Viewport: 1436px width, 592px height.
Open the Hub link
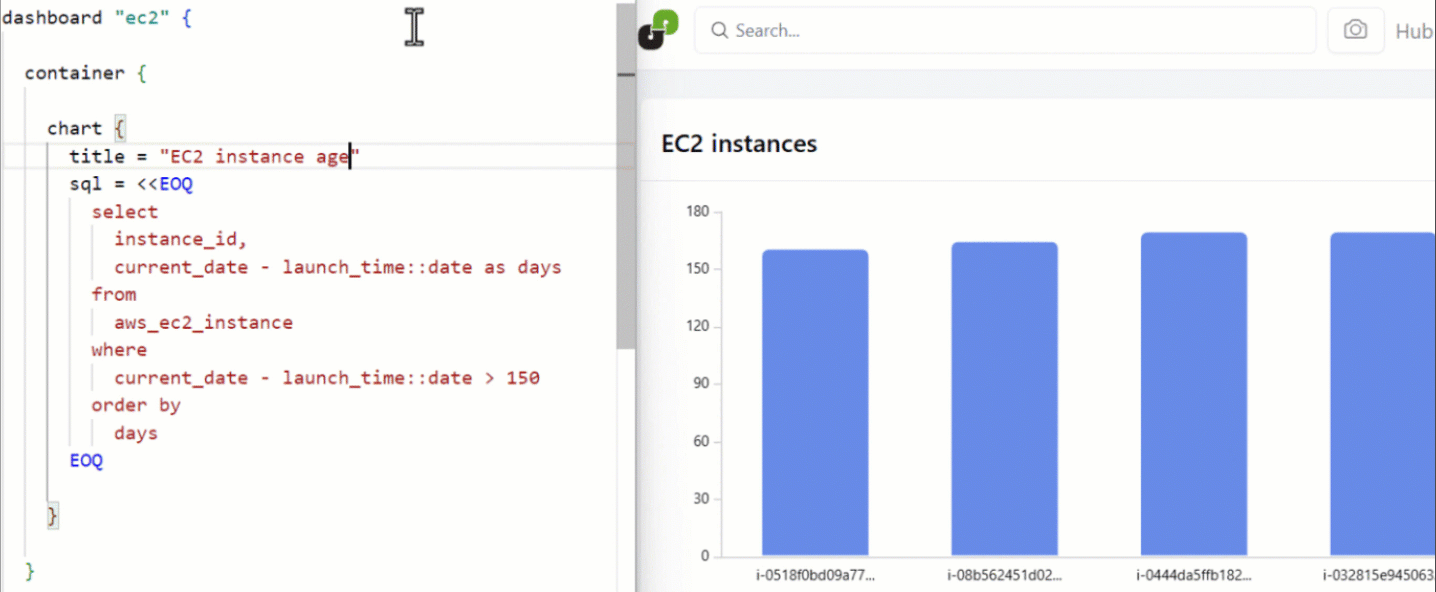(1414, 31)
